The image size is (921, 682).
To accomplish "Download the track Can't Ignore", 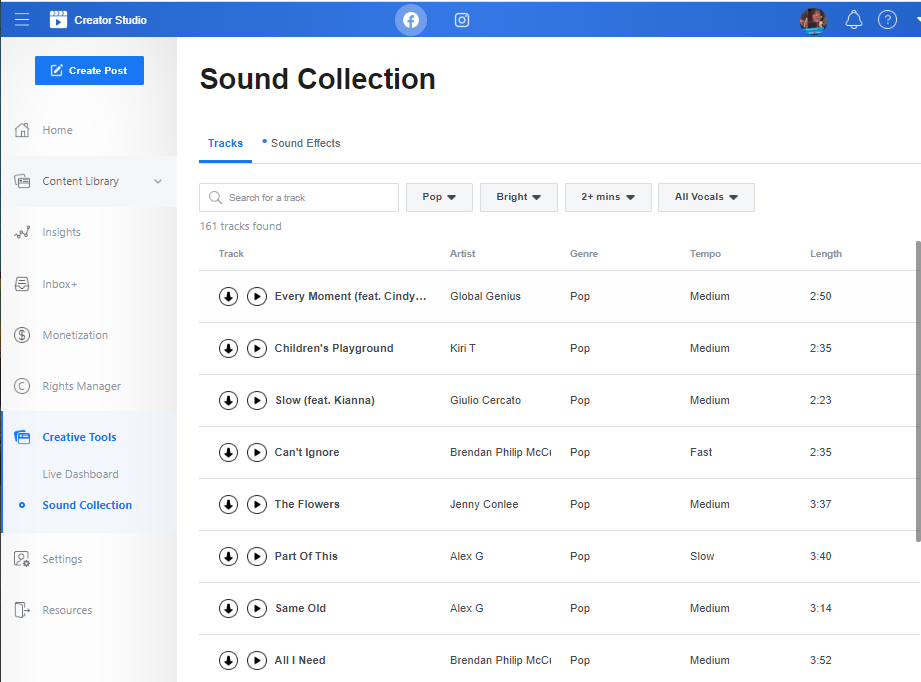I will coord(228,452).
